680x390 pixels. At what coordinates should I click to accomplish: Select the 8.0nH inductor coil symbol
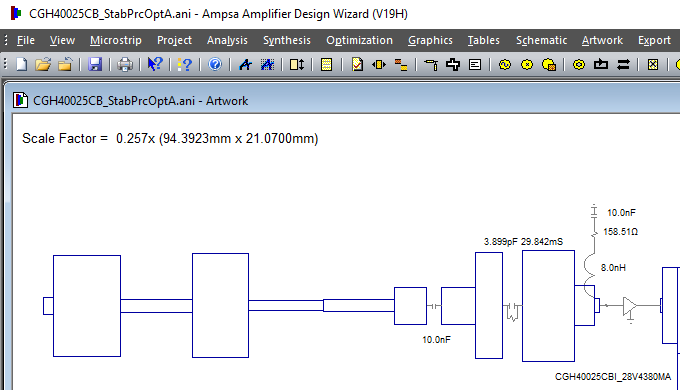589,275
